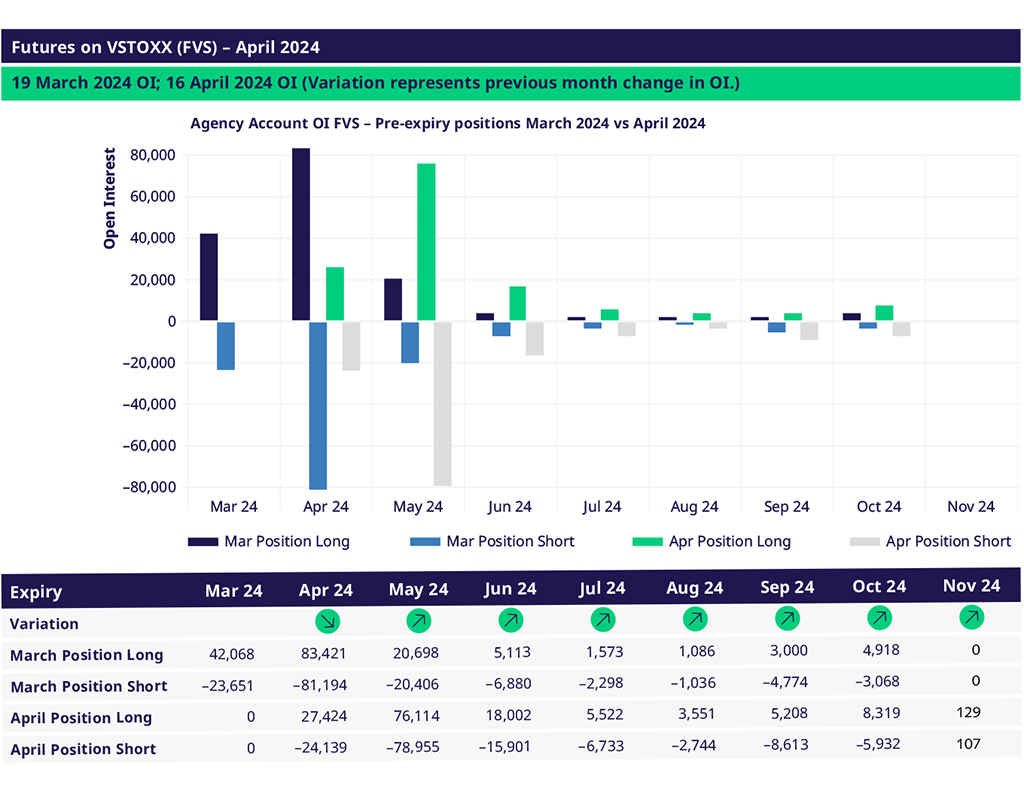
Task: Select the Expiry column header
Action: 36,592
